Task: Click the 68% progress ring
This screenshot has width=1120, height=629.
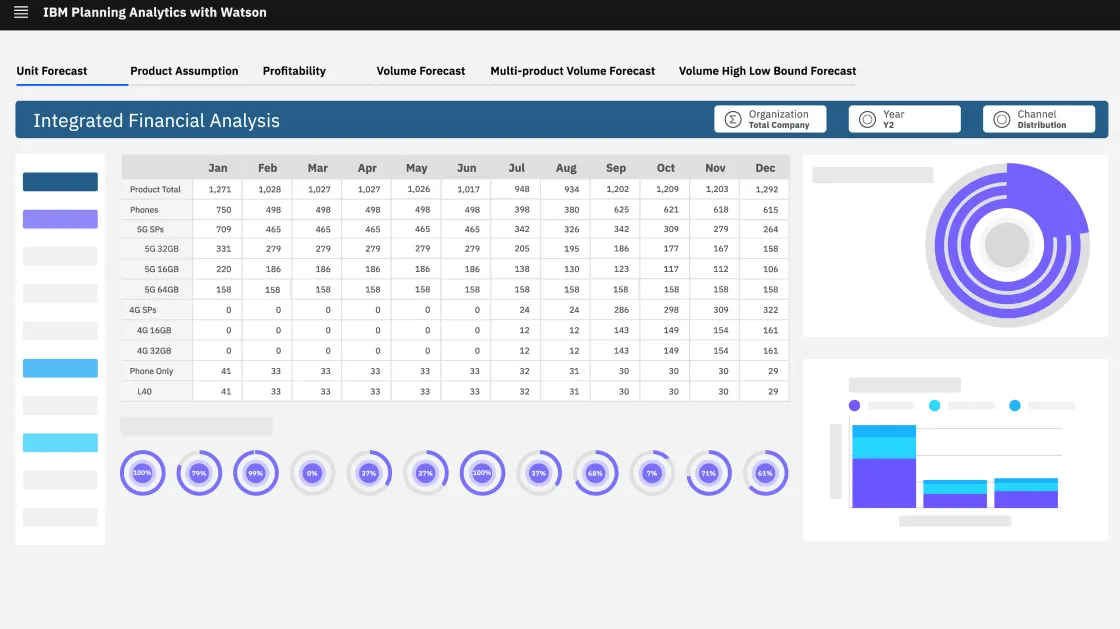Action: 595,473
